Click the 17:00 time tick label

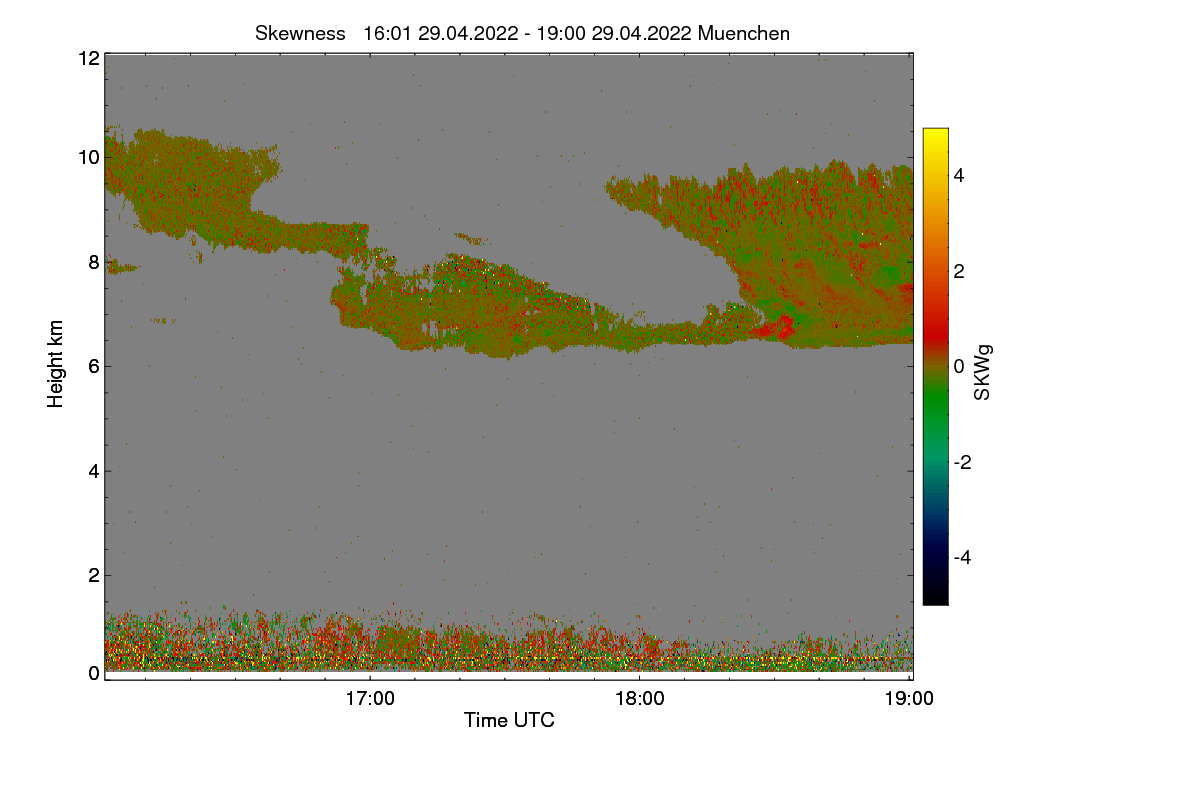(x=370, y=699)
